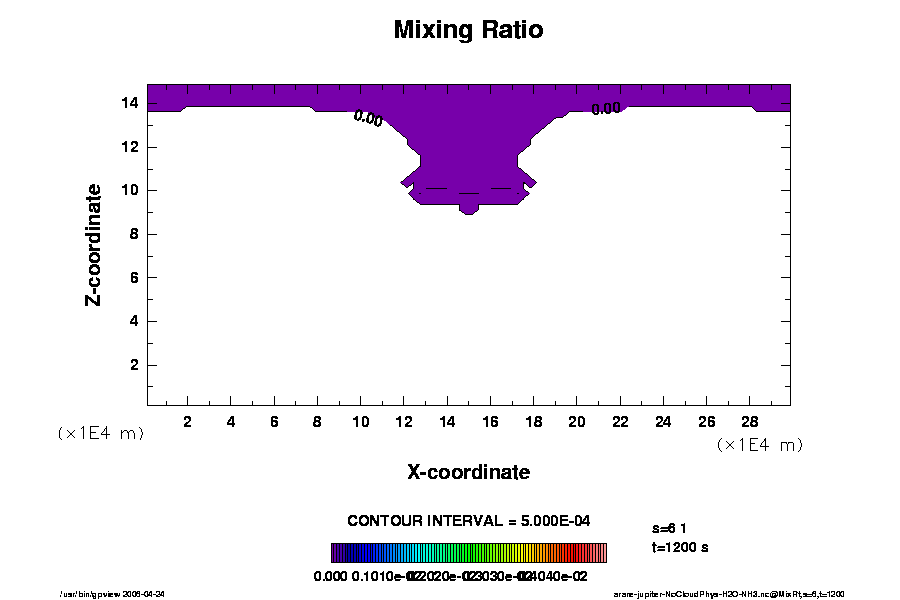The width and height of the screenshot is (900, 600).
Task: Click the Z-axis tick label 12
Action: pyautogui.click(x=130, y=147)
